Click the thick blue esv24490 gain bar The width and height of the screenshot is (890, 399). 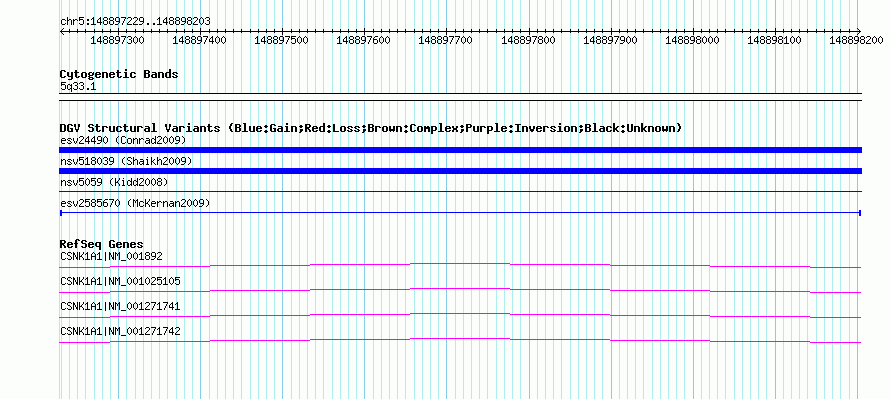click(460, 150)
